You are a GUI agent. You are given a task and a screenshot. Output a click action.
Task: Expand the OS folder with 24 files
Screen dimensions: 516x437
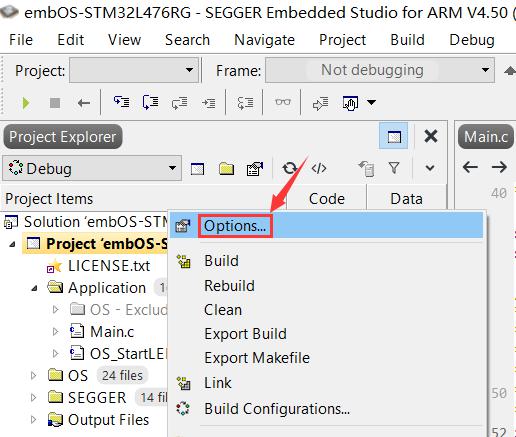[x=33, y=376]
